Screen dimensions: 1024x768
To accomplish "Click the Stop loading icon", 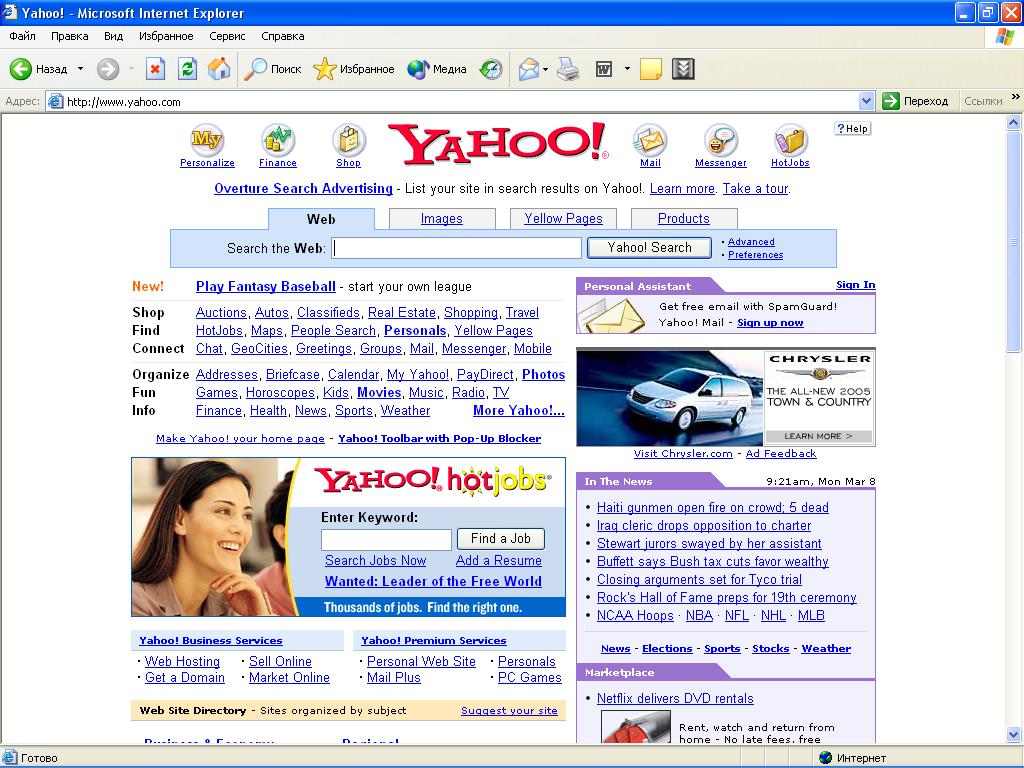I will 155,69.
